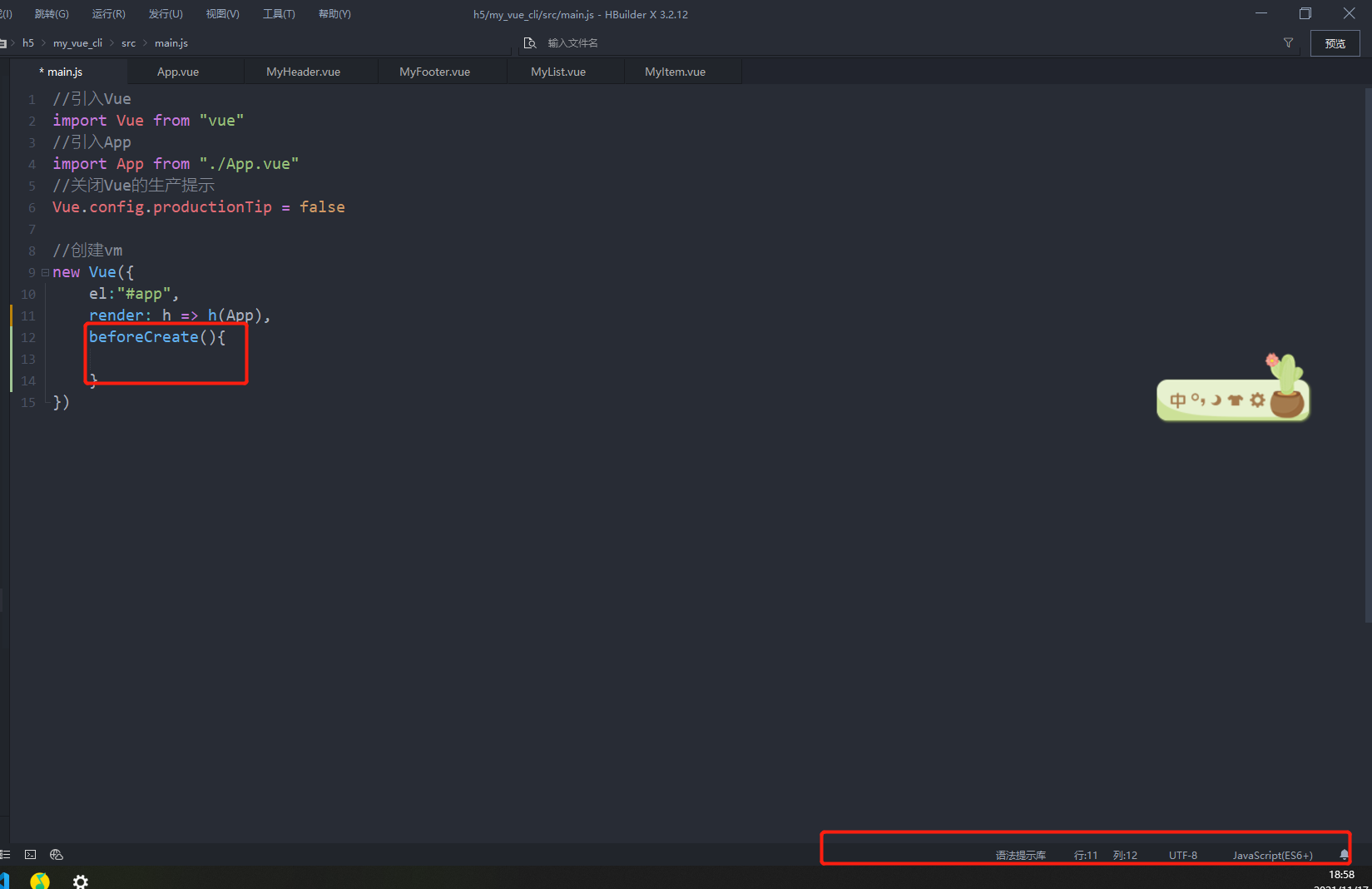Click the filter funnel icon near preview

point(1288,43)
